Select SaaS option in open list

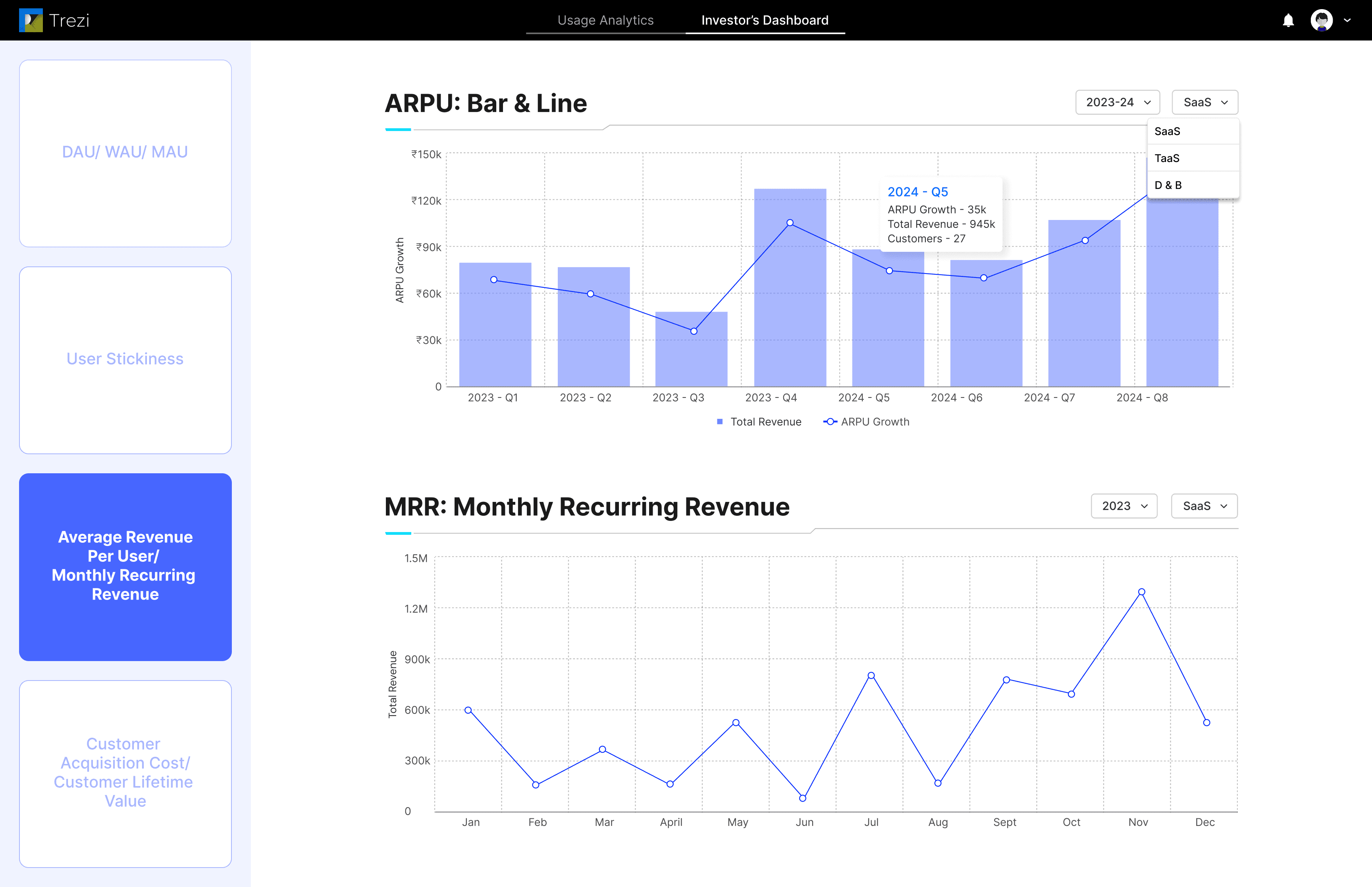click(1193, 131)
